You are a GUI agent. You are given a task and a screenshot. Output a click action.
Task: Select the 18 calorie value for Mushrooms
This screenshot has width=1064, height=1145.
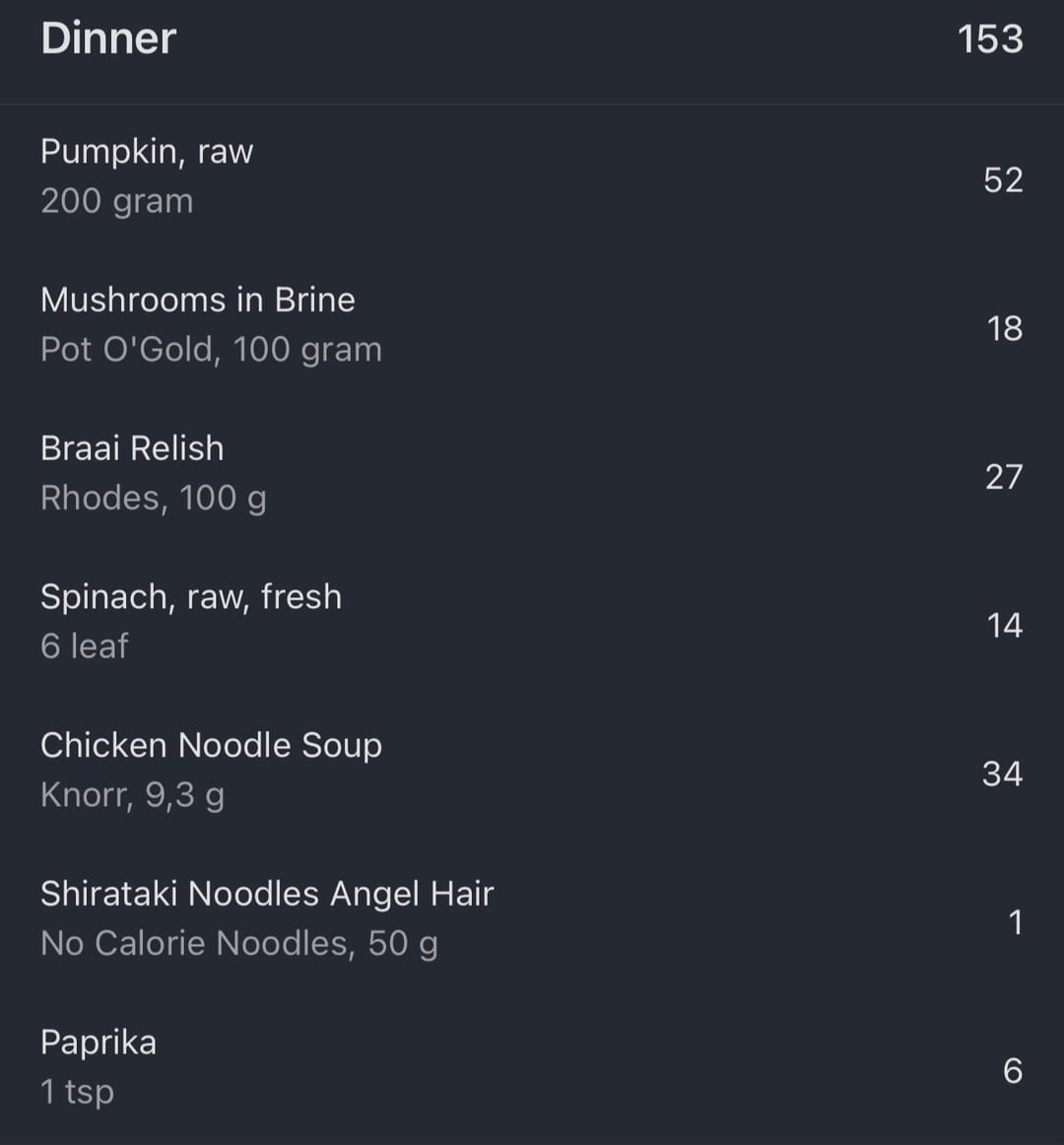coord(1004,329)
